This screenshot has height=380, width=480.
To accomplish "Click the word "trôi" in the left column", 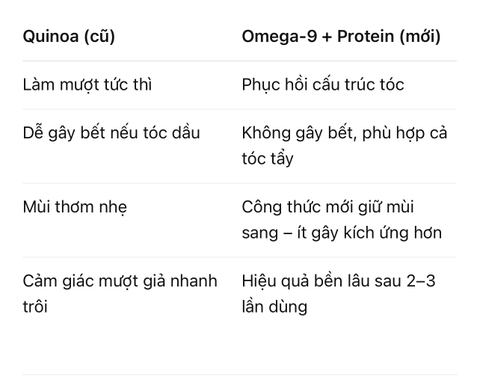I will (35, 307).
